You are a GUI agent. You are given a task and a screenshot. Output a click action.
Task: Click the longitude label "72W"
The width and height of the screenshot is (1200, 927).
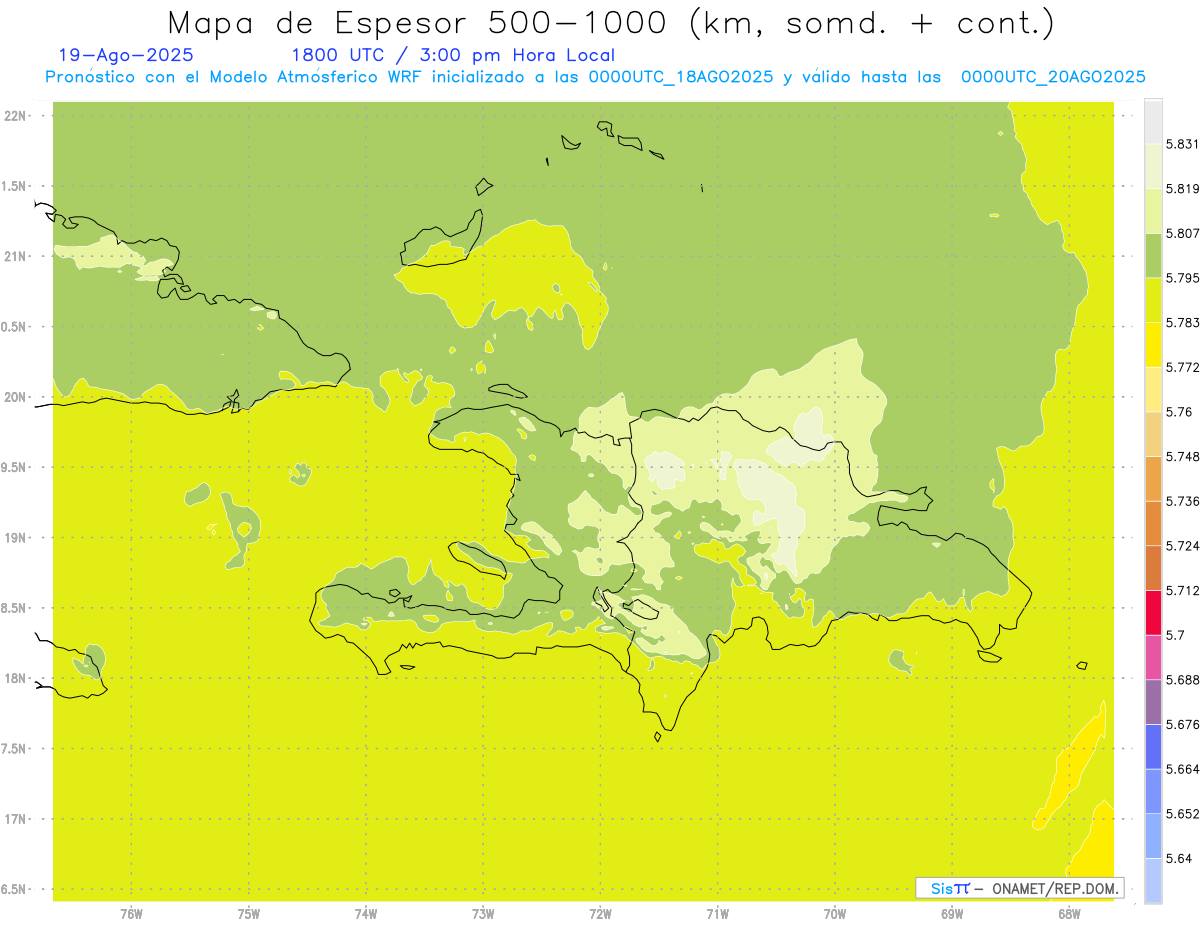(x=601, y=914)
